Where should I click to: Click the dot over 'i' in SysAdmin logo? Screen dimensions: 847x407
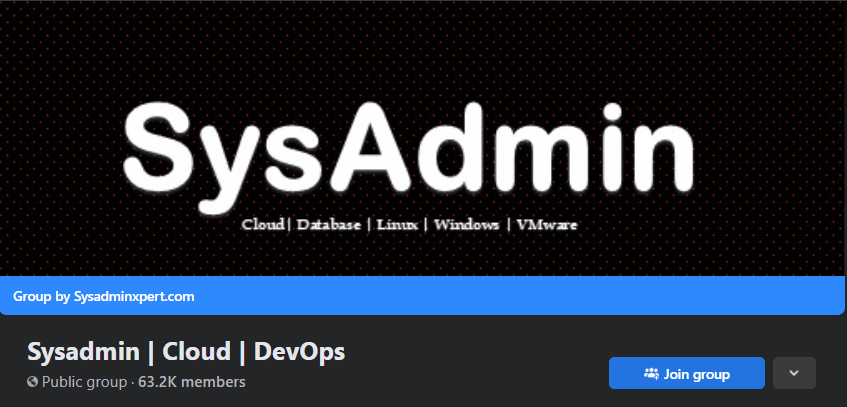[612, 112]
